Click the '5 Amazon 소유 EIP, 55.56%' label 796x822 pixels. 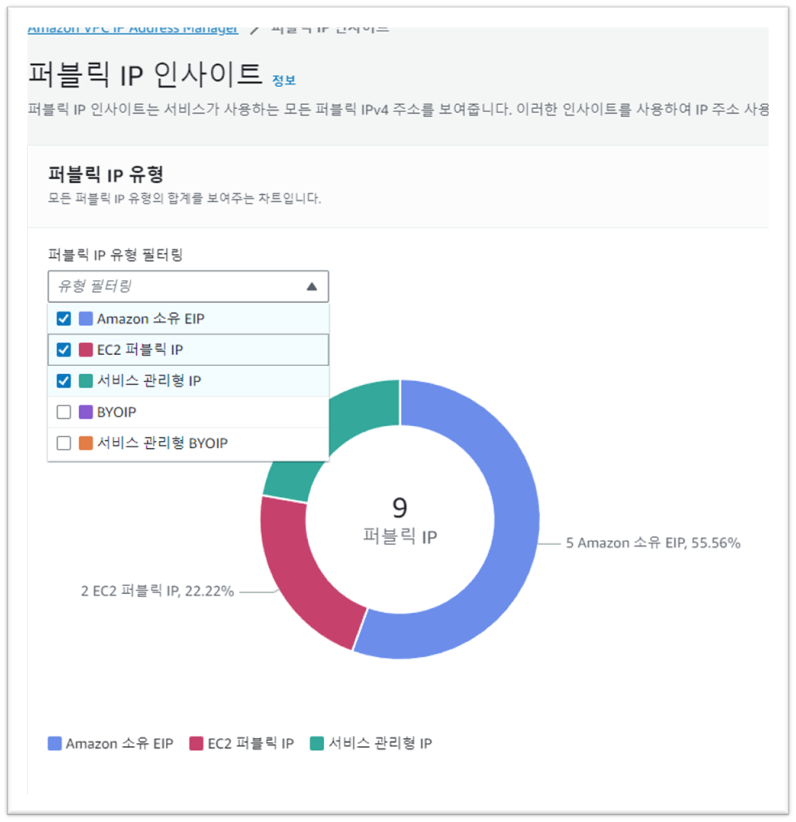pos(653,543)
